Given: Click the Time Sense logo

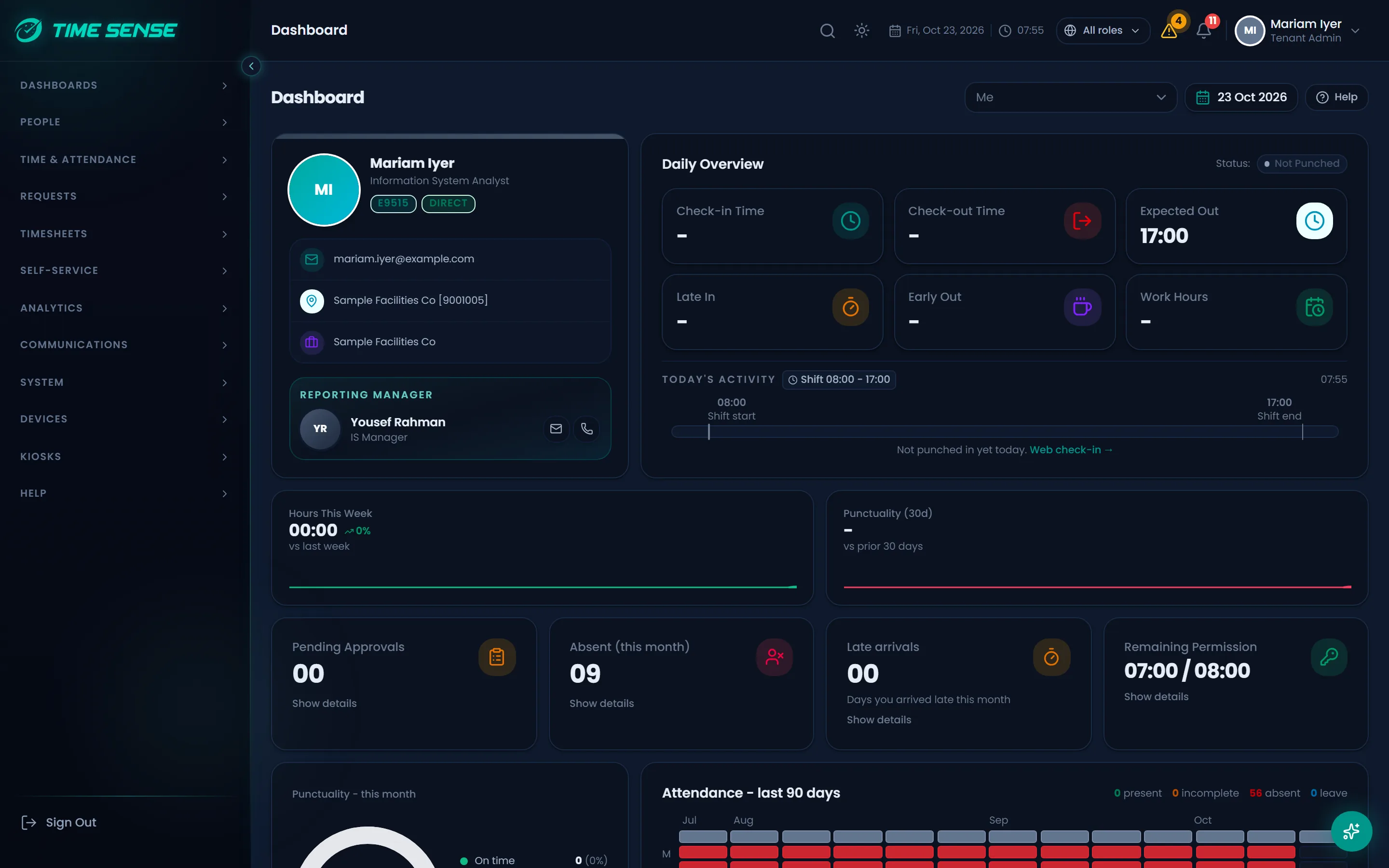Looking at the screenshot, I should tap(96, 30).
